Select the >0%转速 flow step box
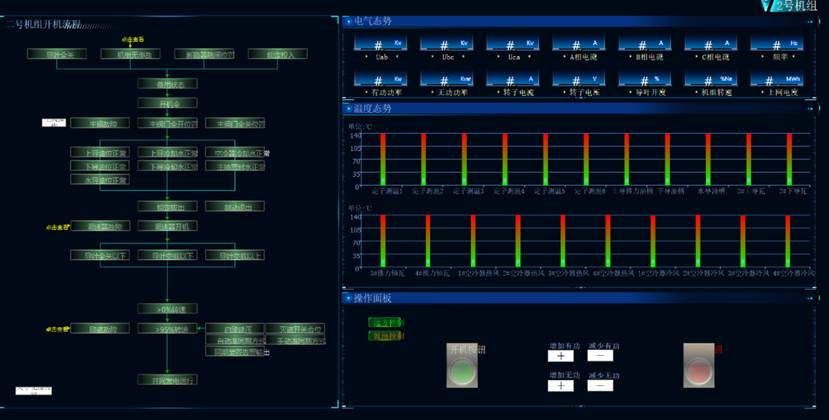 point(168,309)
